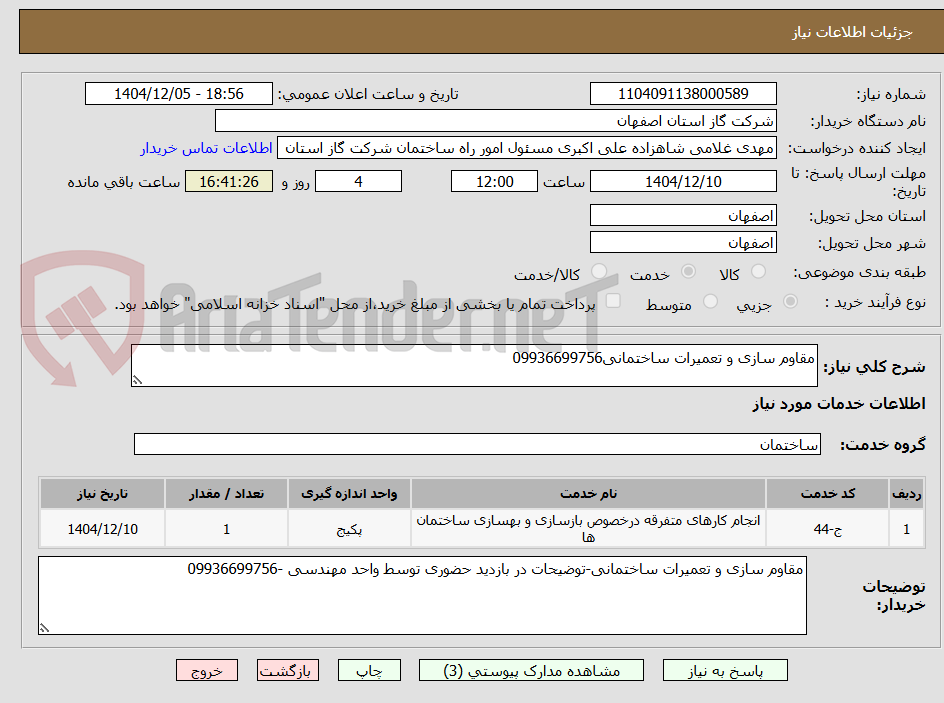Click the گروه خدمت field ساختمان

[x=477, y=444]
